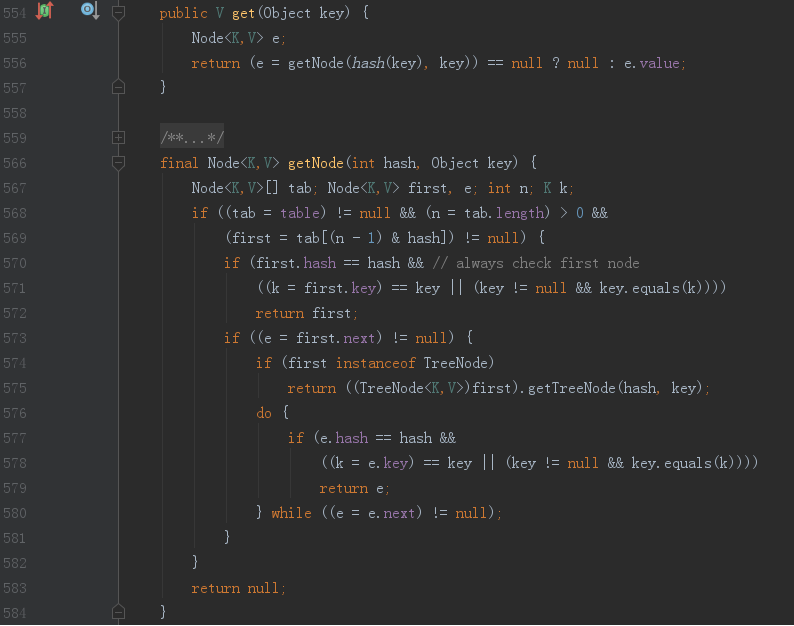The image size is (794, 626).
Task: Click the italic hash call on line 556
Action: point(368,63)
